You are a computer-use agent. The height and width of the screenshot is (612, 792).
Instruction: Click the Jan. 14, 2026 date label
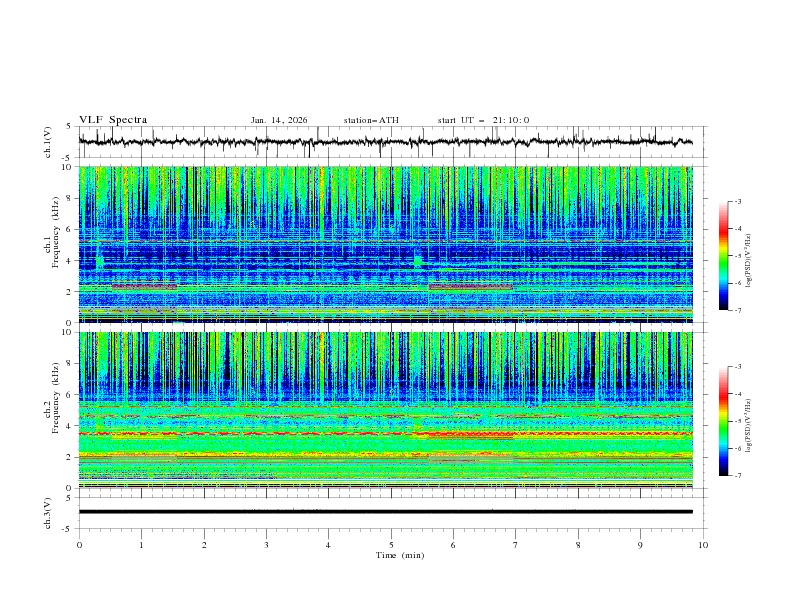[279, 120]
